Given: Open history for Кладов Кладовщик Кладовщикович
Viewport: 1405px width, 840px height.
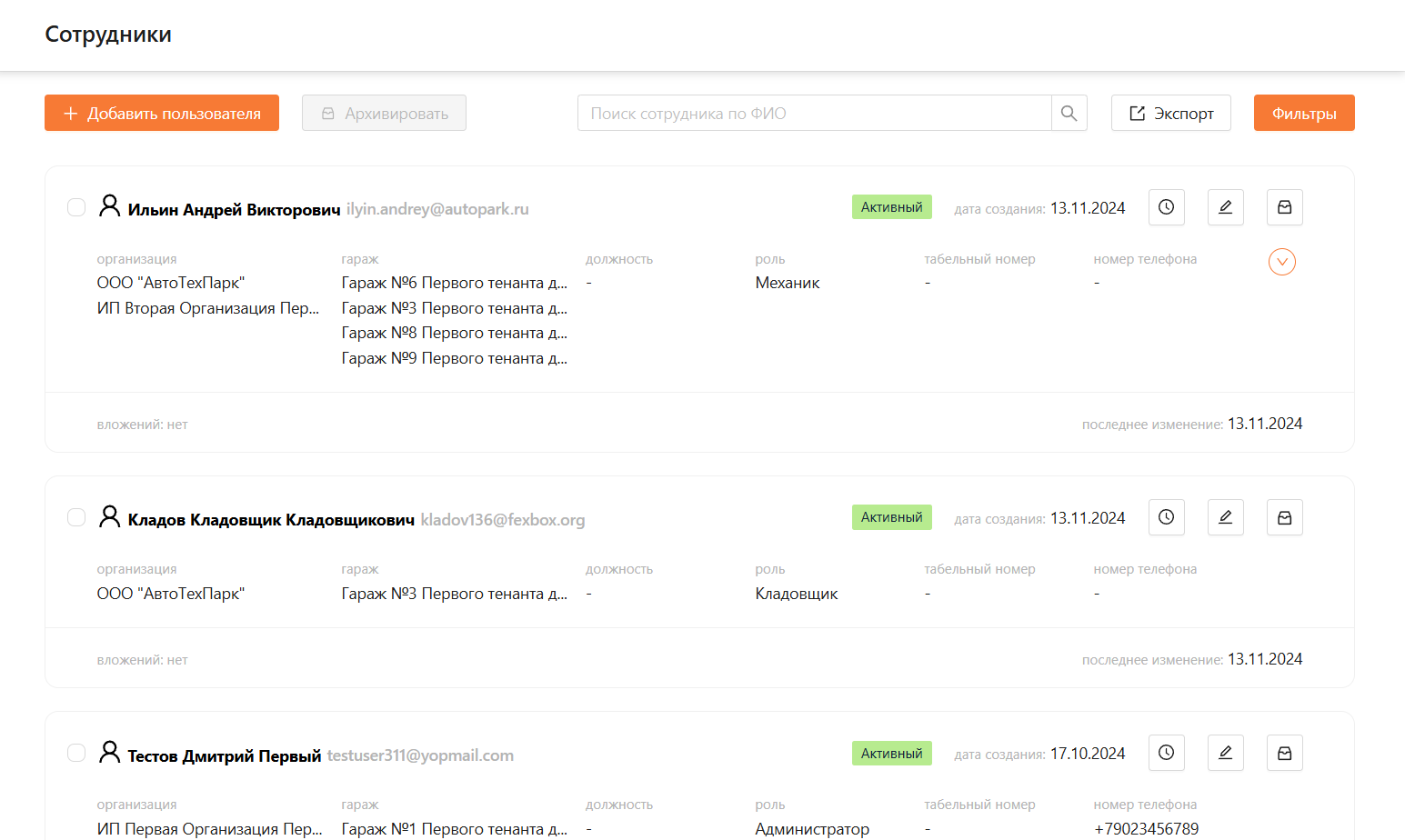Looking at the screenshot, I should click(x=1166, y=517).
